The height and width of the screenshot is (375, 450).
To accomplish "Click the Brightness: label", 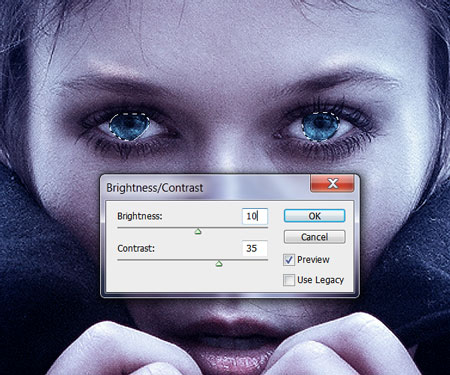I will pyautogui.click(x=140, y=216).
